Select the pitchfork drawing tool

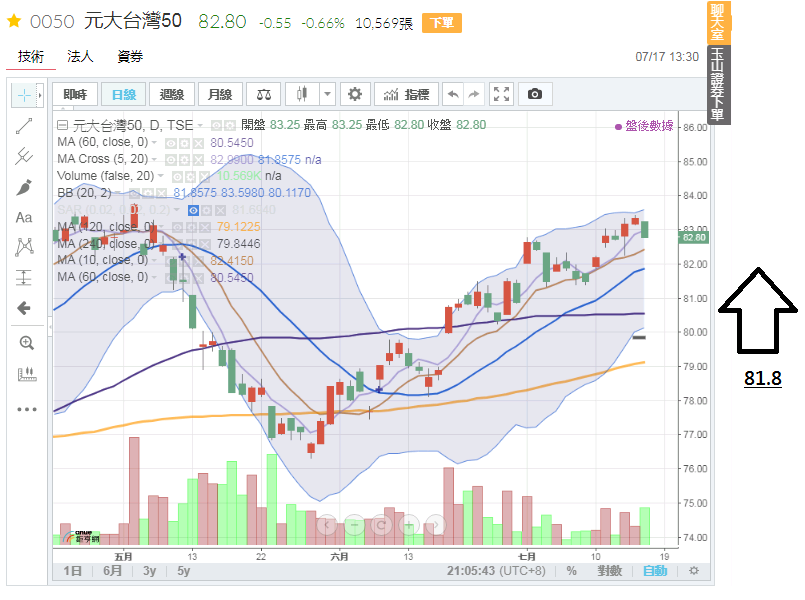click(x=24, y=156)
